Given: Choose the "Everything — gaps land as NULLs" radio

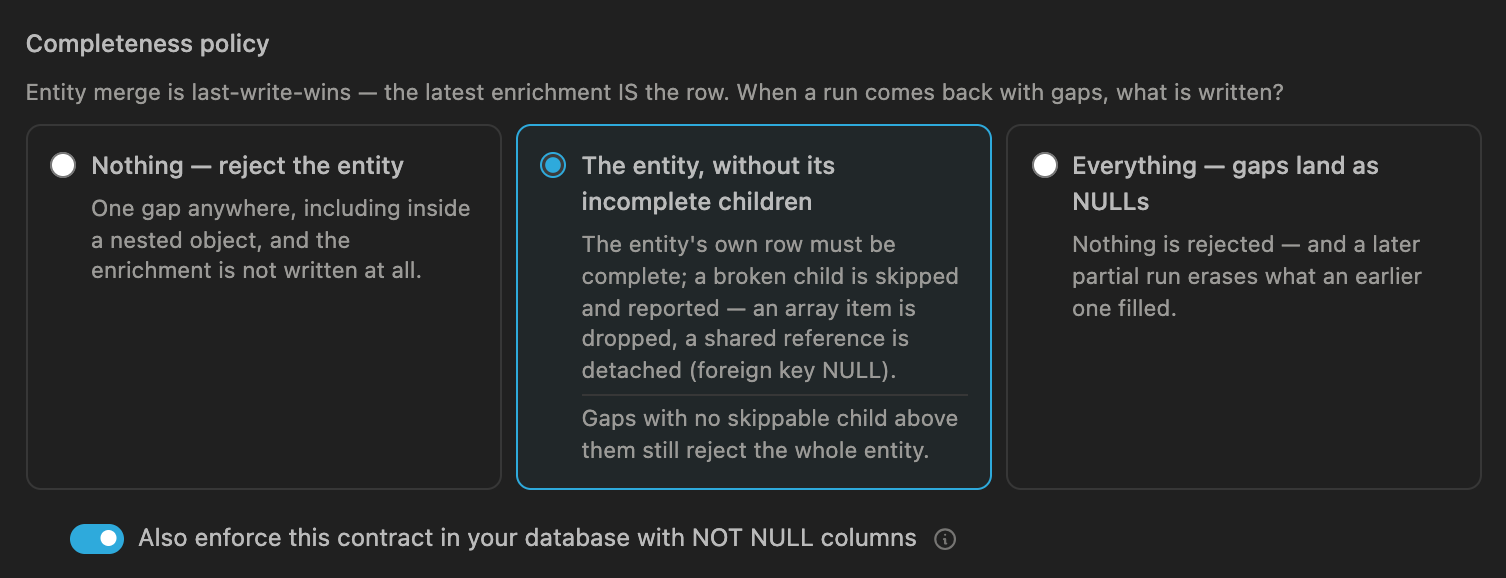Looking at the screenshot, I should tap(1044, 165).
